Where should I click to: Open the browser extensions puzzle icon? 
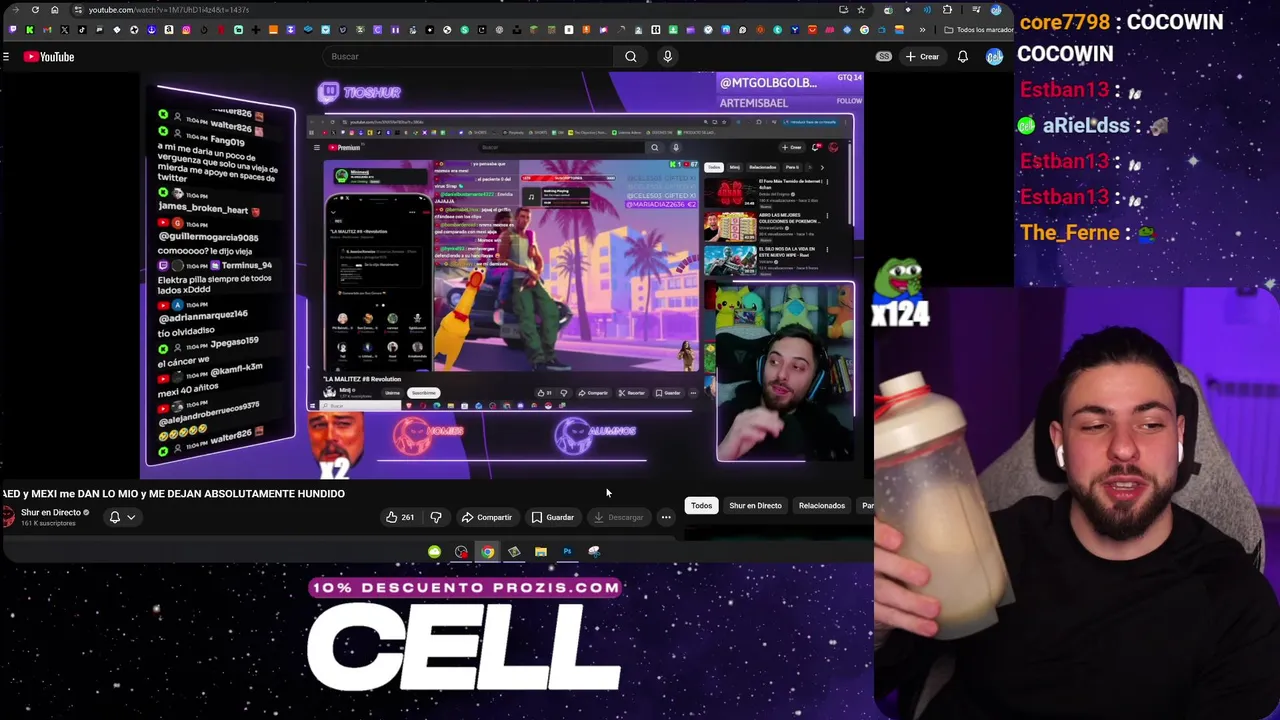947,10
